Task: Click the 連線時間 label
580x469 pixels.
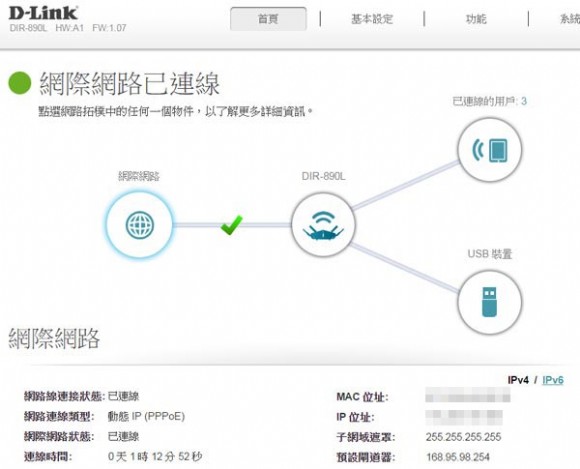Action: pyautogui.click(x=48, y=456)
